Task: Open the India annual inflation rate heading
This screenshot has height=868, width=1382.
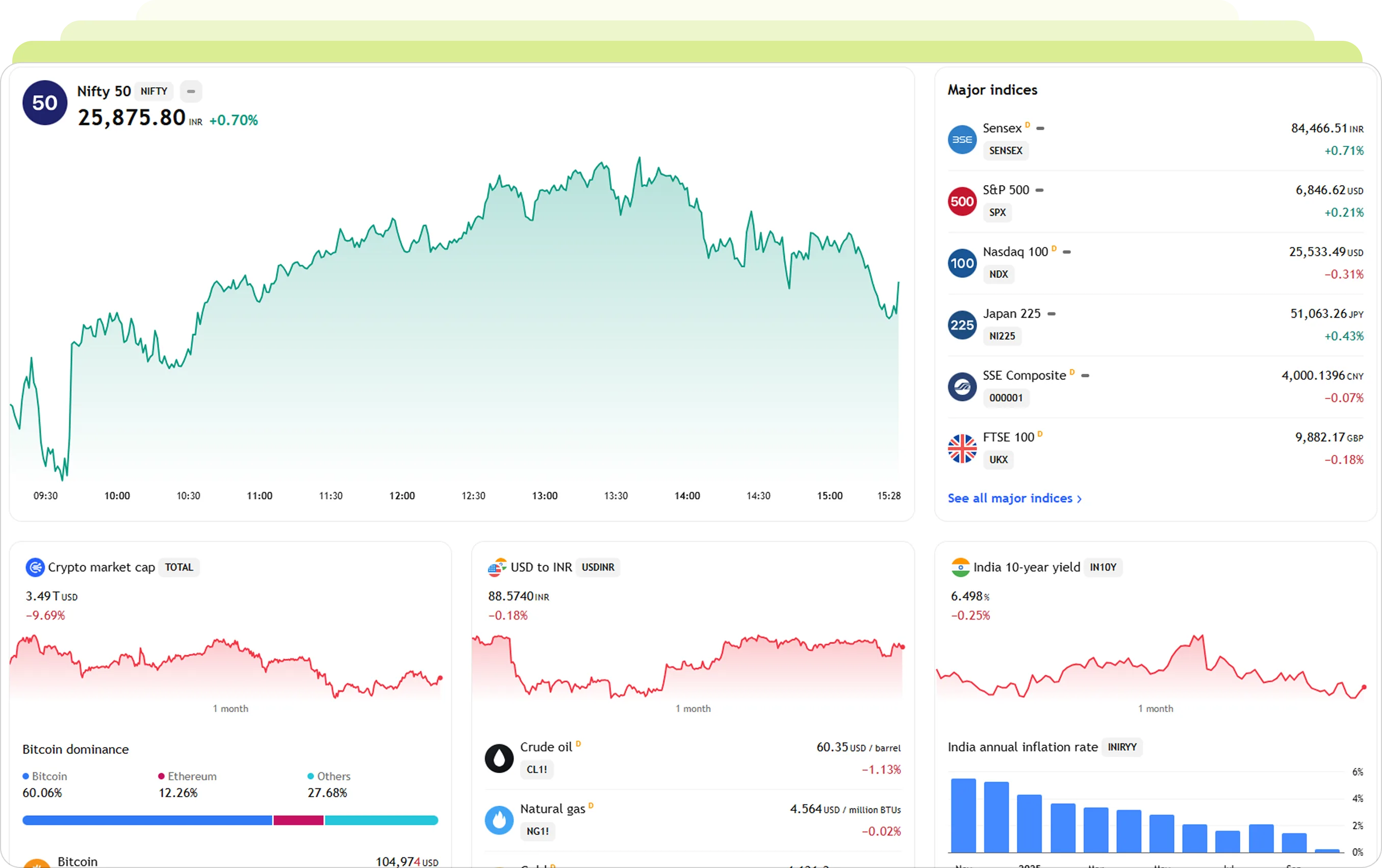Action: tap(1022, 747)
